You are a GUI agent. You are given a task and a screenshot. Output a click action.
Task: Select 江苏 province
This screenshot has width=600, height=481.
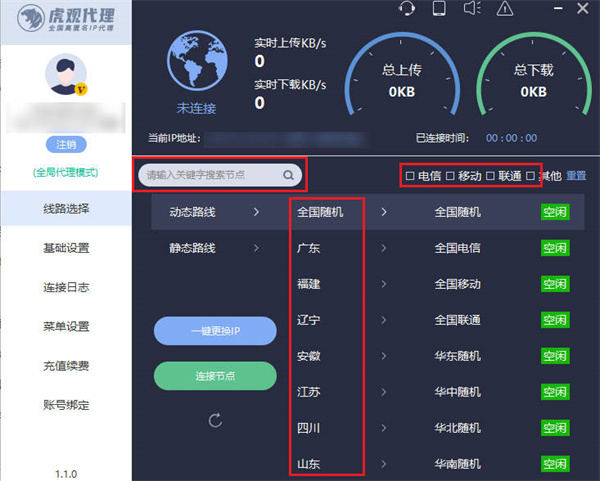point(308,392)
